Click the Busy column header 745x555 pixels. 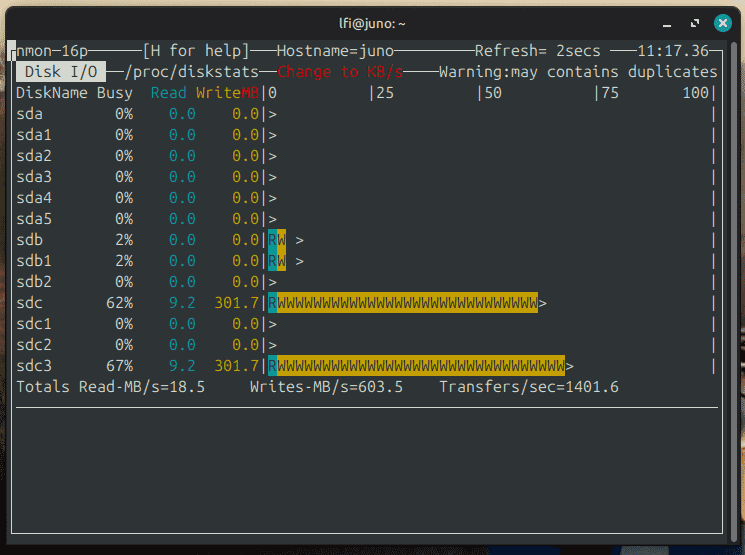(115, 93)
